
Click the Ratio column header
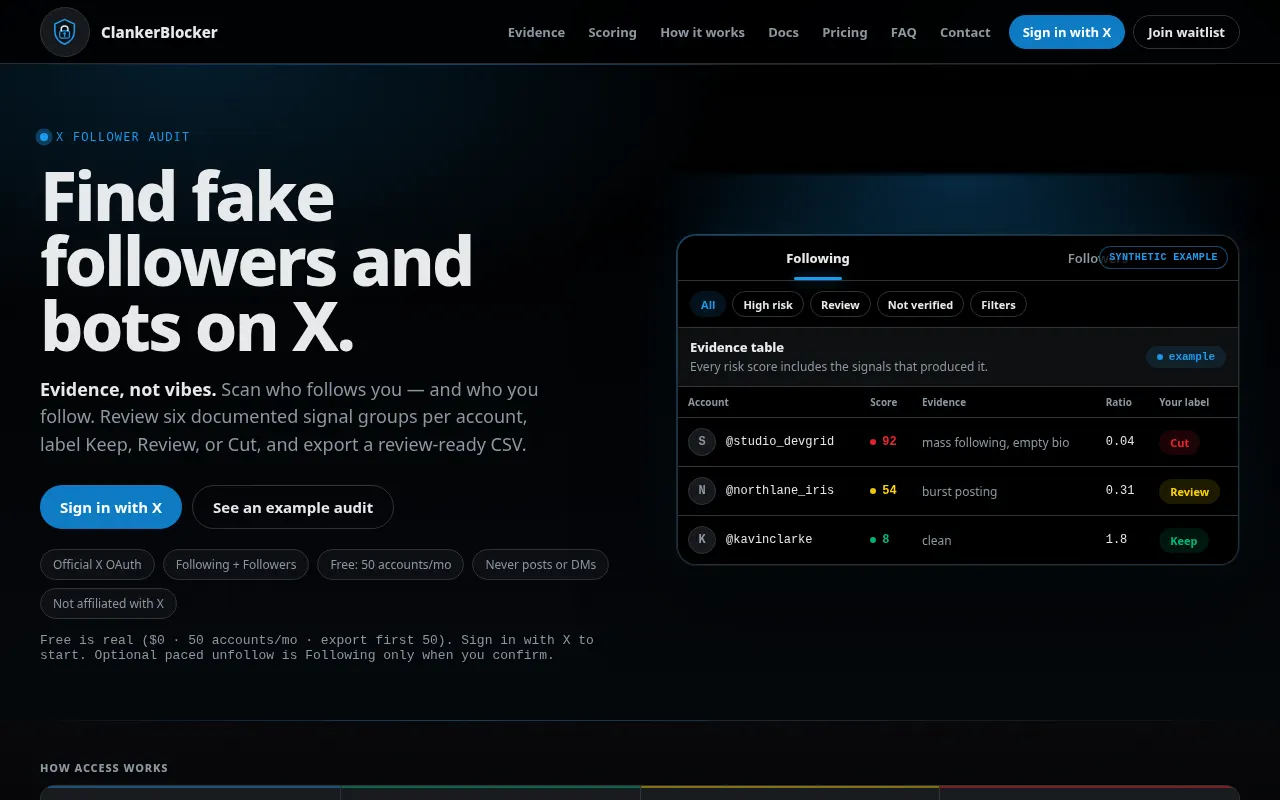[x=1119, y=402]
